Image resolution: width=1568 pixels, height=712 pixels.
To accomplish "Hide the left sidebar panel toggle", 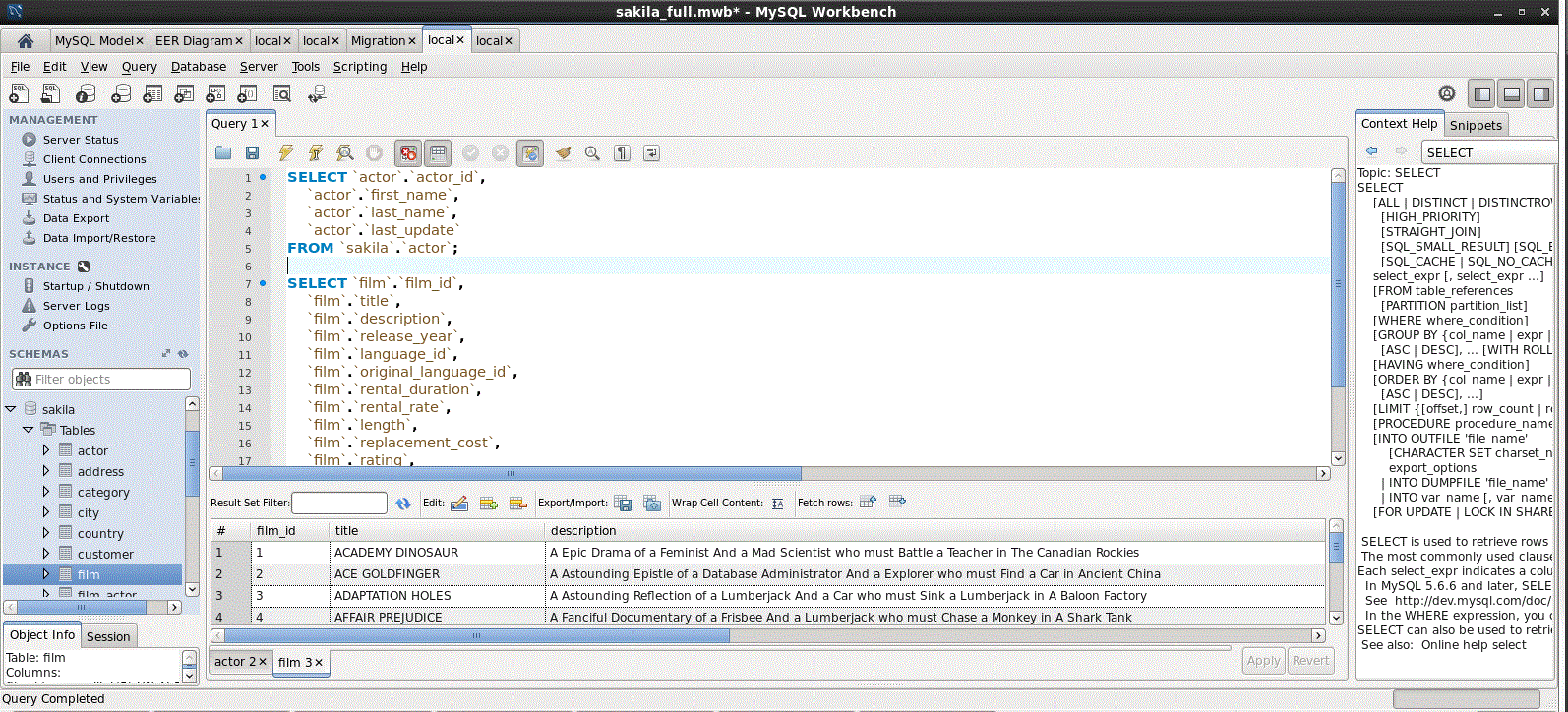I will (x=1481, y=94).
